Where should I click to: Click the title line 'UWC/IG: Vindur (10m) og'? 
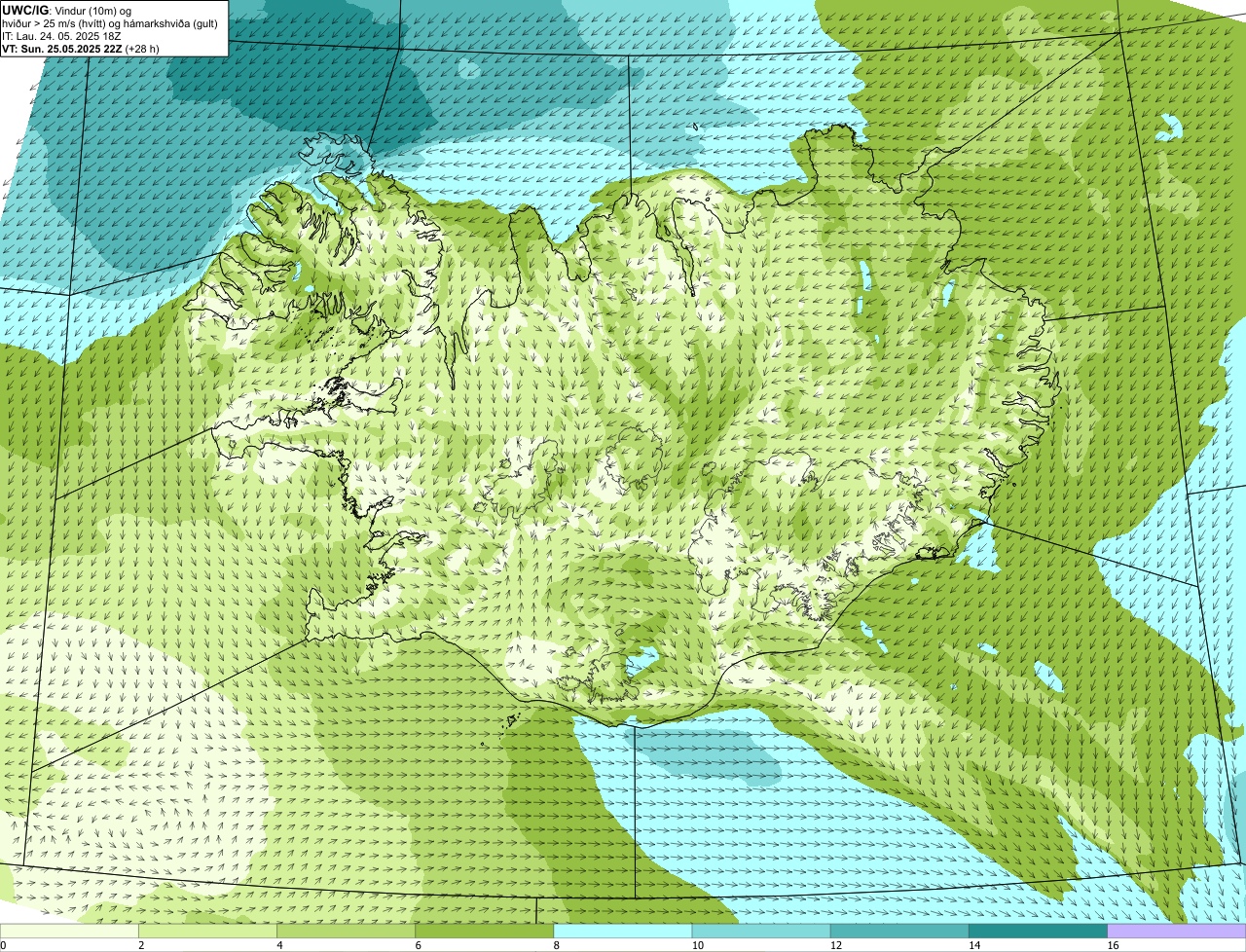pyautogui.click(x=67, y=10)
